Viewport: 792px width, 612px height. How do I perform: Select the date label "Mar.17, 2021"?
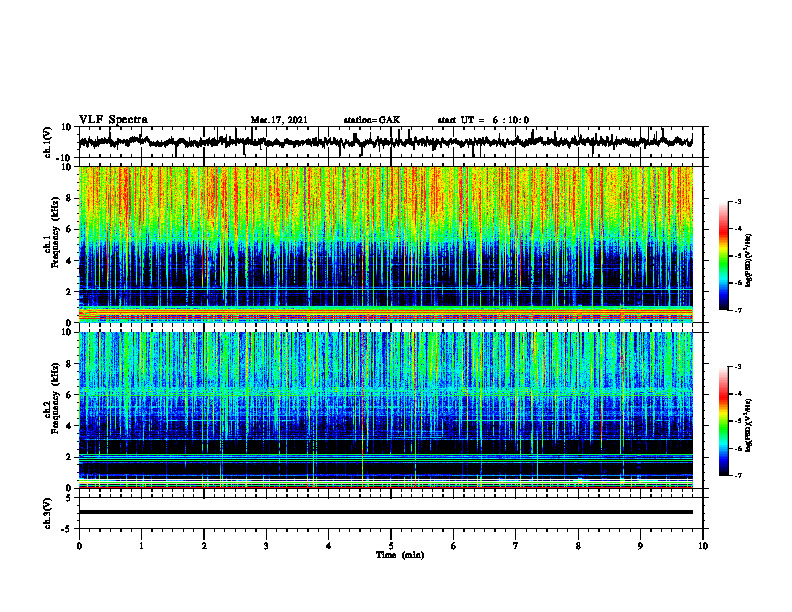click(x=279, y=120)
